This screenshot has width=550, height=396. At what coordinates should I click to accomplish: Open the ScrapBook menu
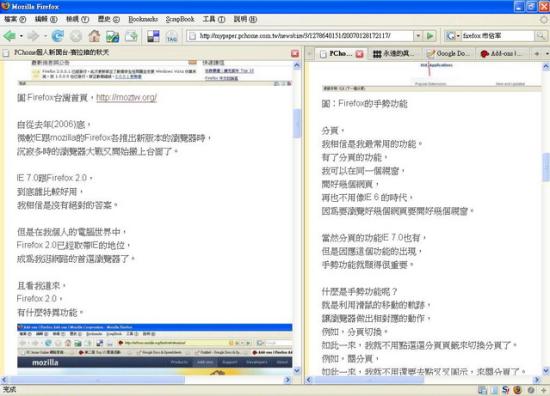point(180,19)
